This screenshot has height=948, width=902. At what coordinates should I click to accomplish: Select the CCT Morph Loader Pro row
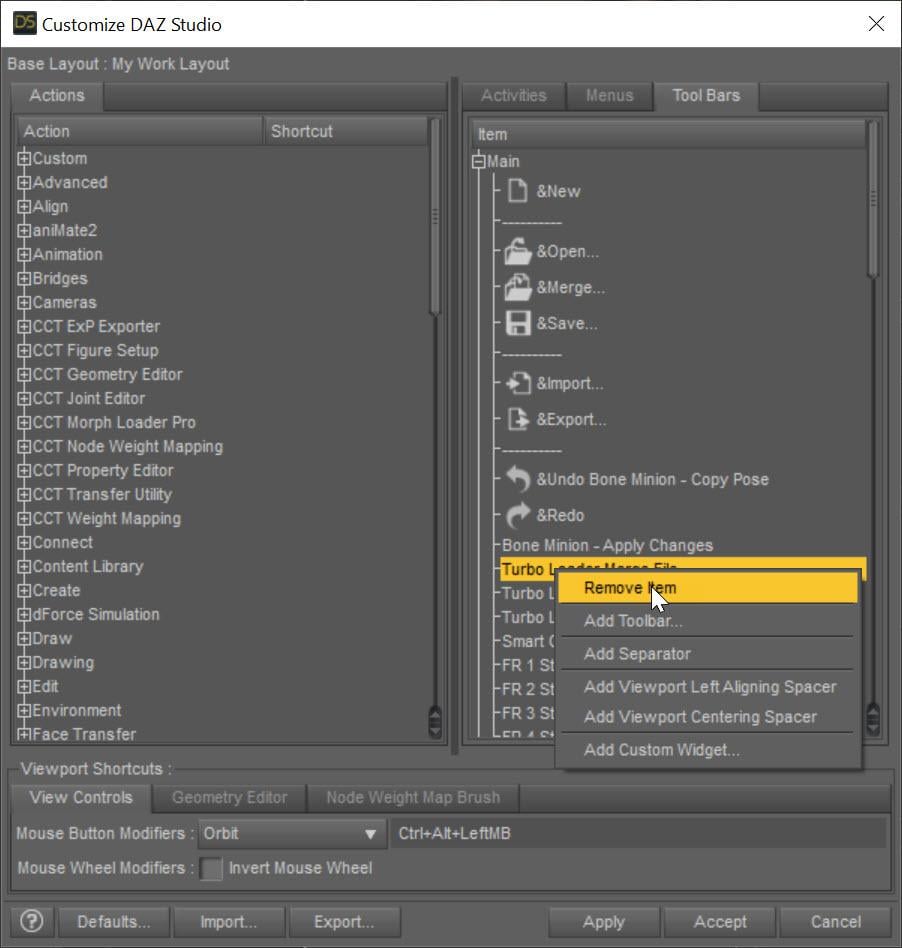click(114, 422)
